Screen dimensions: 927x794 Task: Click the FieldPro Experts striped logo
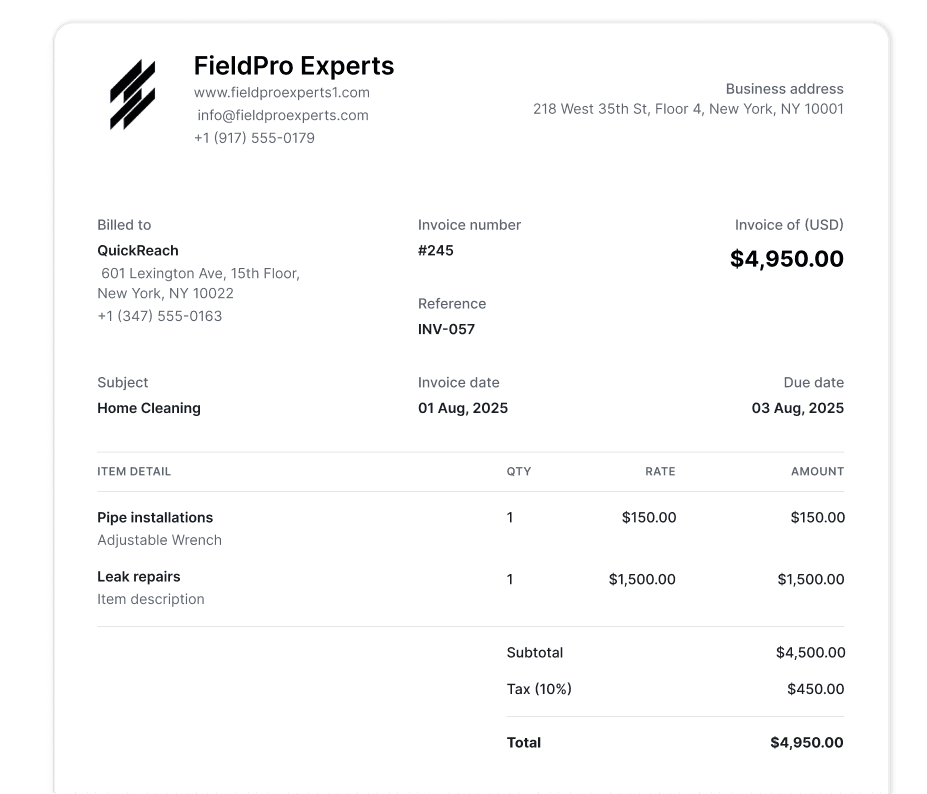coord(132,95)
